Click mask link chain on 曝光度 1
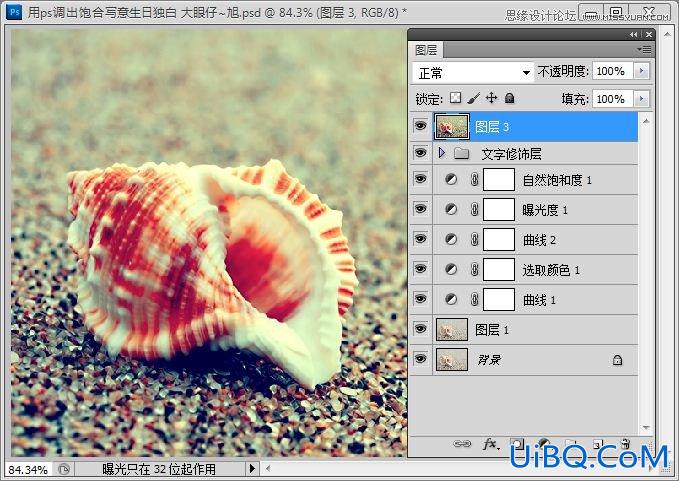This screenshot has height=481, width=679. (x=475, y=210)
